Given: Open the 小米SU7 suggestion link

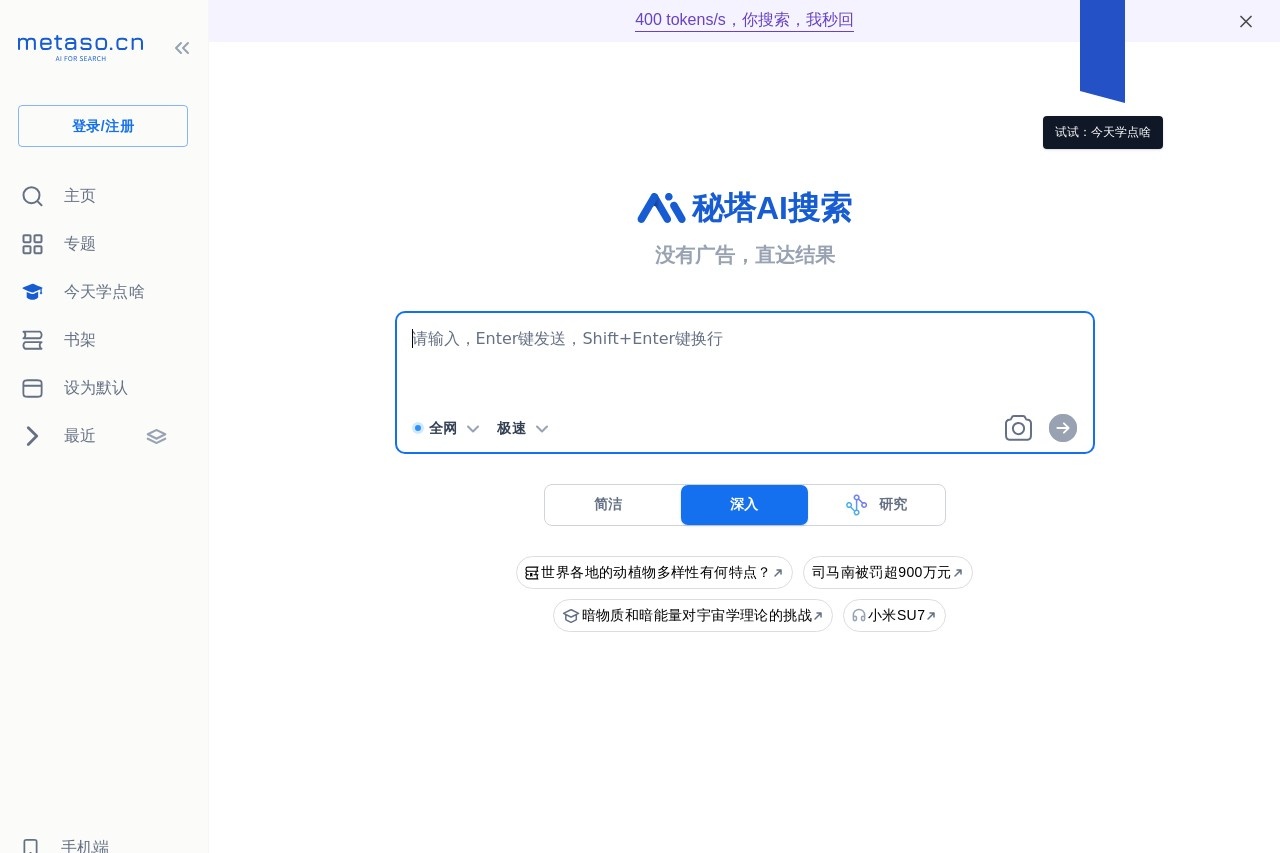Looking at the screenshot, I should (894, 615).
